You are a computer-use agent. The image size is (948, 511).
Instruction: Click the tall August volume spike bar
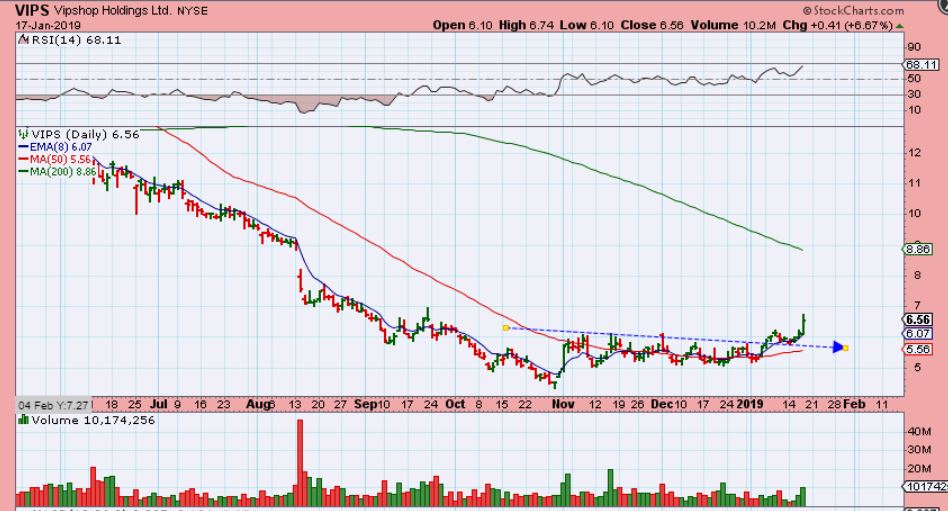[x=300, y=463]
